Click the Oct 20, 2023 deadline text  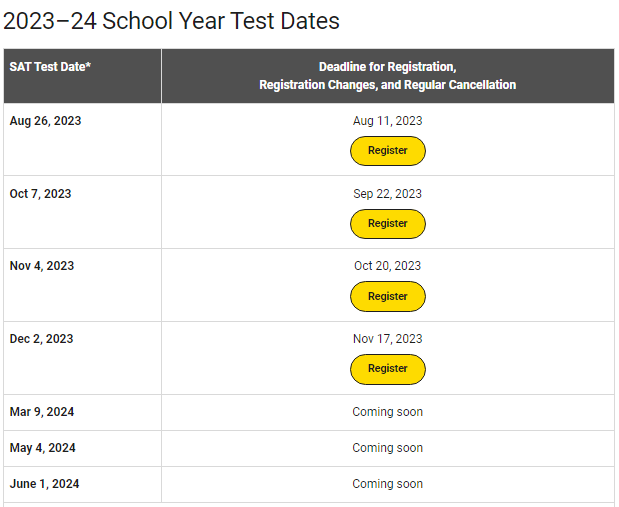[x=388, y=266]
